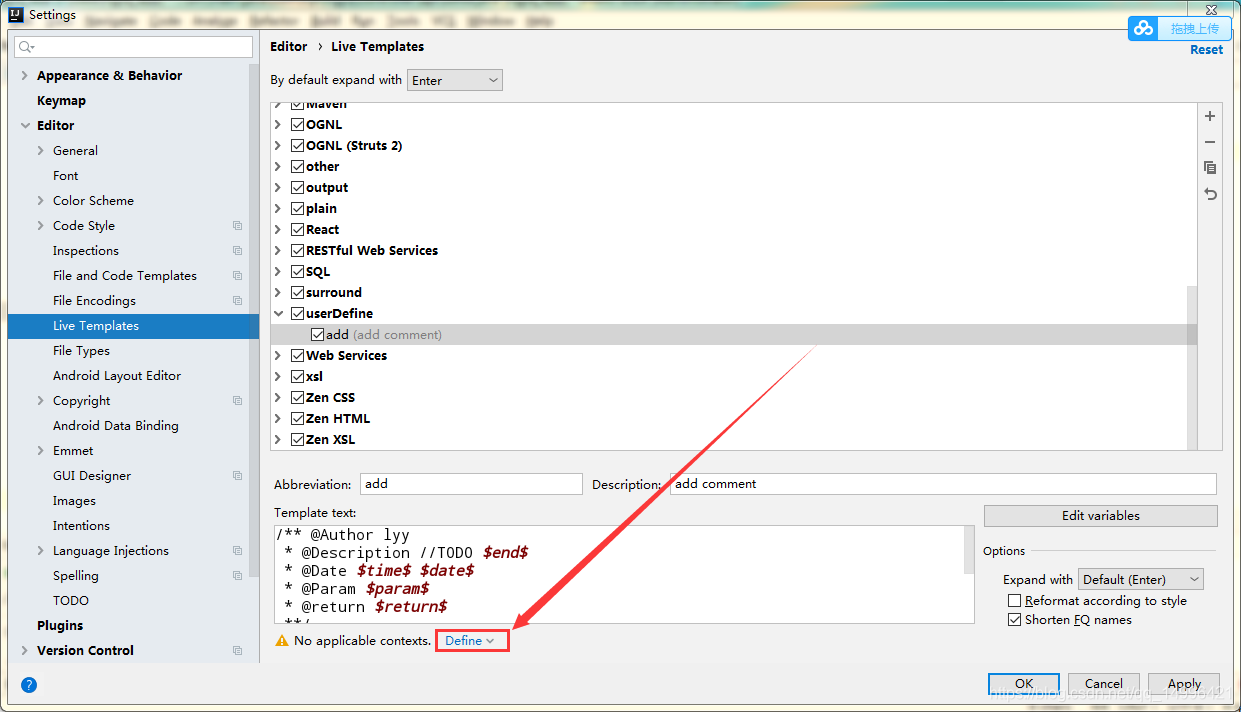This screenshot has height=712, width=1241.
Task: Select the TODO settings item
Action: (x=71, y=601)
